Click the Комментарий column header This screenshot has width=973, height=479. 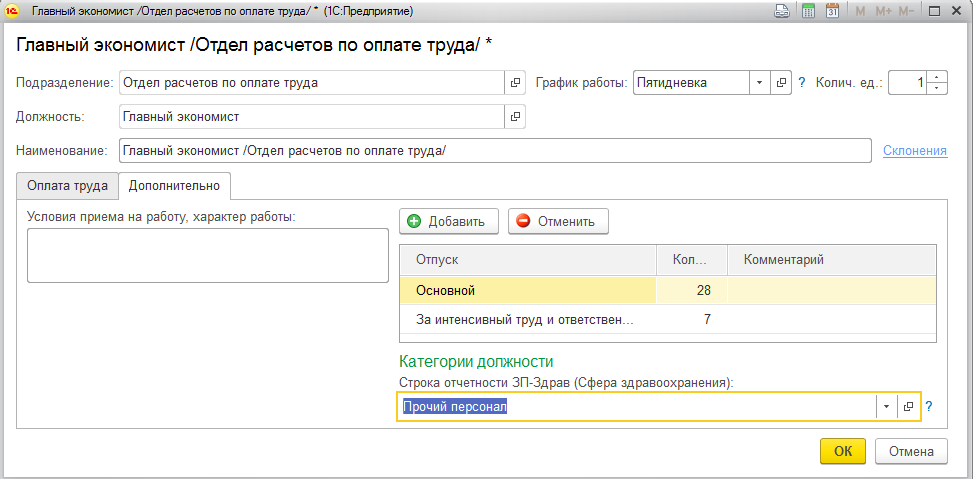click(832, 260)
